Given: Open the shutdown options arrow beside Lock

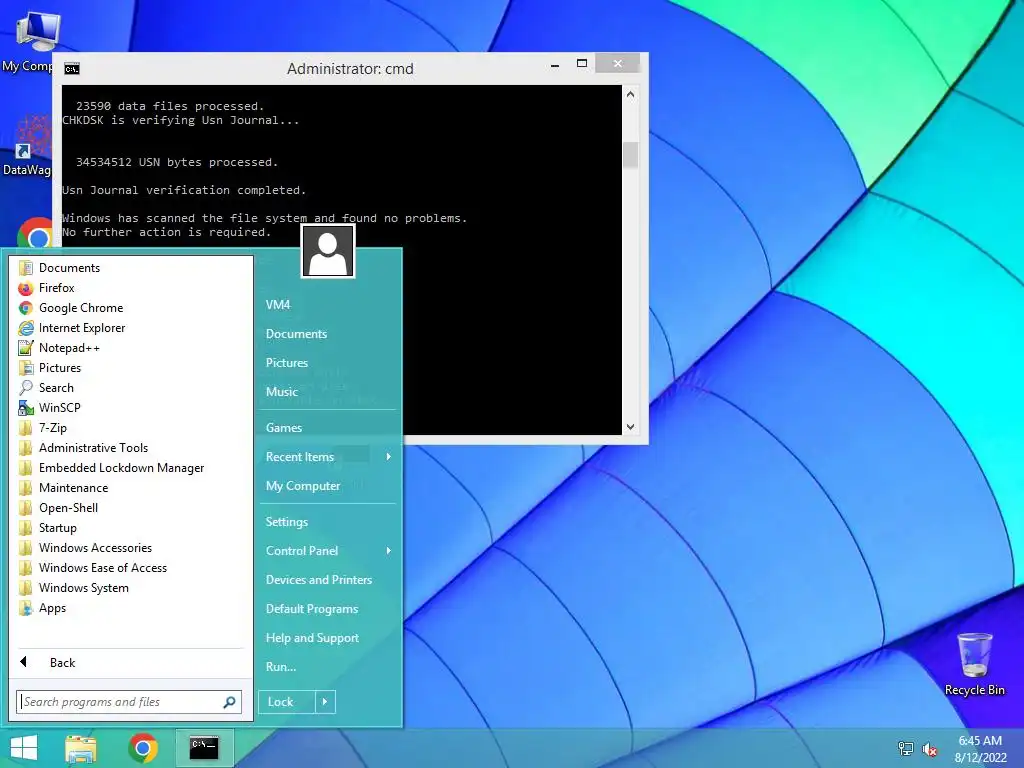Looking at the screenshot, I should (325, 702).
